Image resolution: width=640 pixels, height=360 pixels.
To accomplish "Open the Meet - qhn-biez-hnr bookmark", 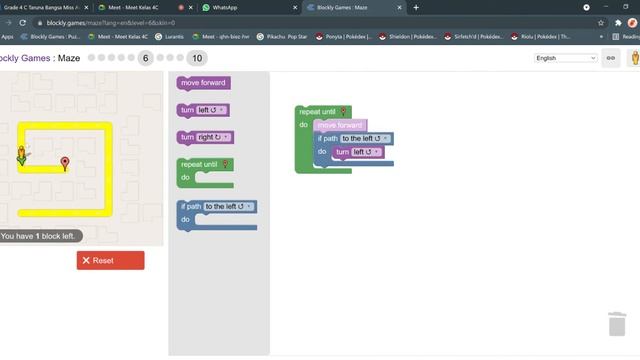I will pyautogui.click(x=220, y=37).
